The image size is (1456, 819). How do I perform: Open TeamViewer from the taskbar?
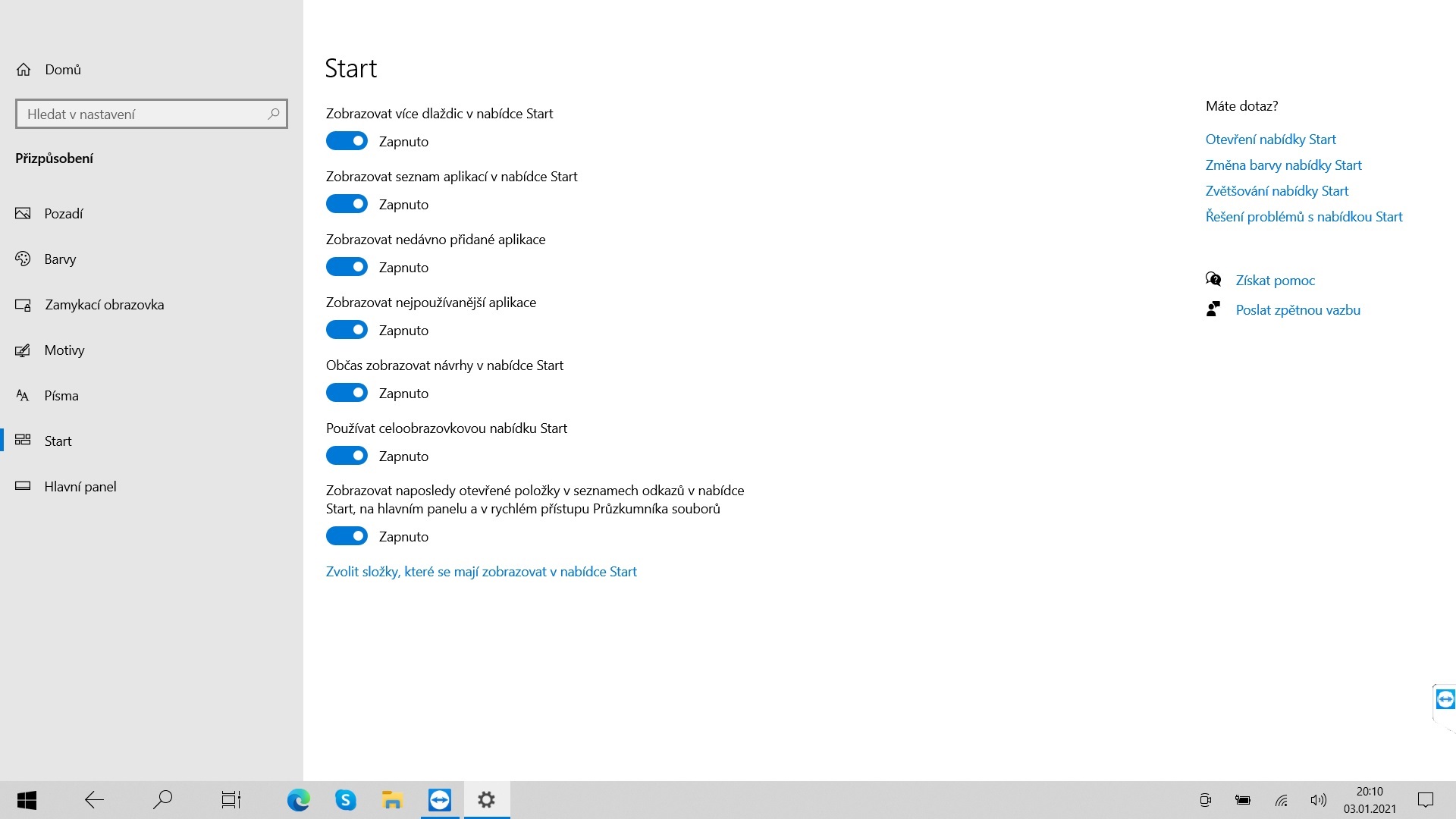440,799
